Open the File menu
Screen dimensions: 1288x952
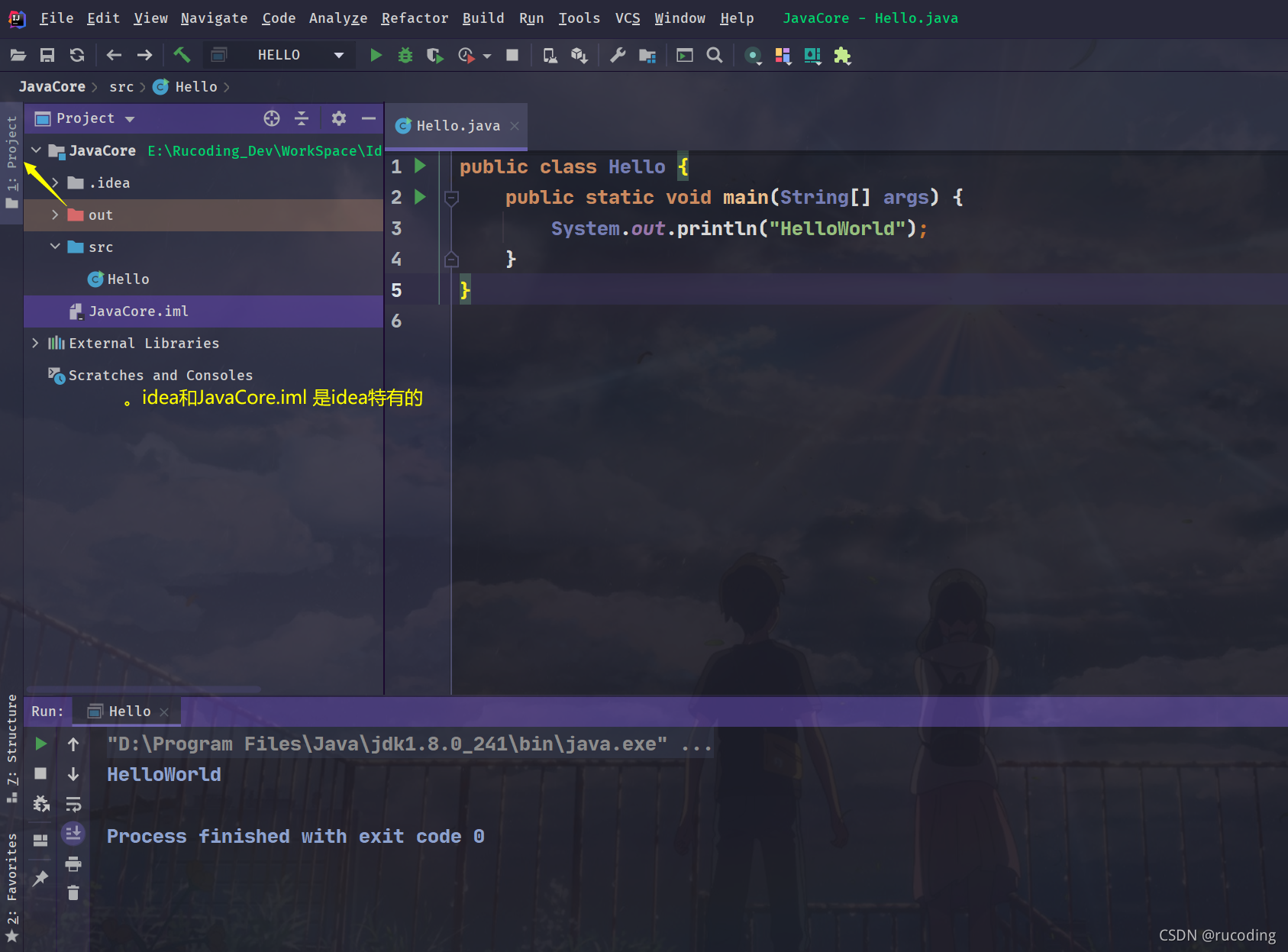[x=56, y=18]
